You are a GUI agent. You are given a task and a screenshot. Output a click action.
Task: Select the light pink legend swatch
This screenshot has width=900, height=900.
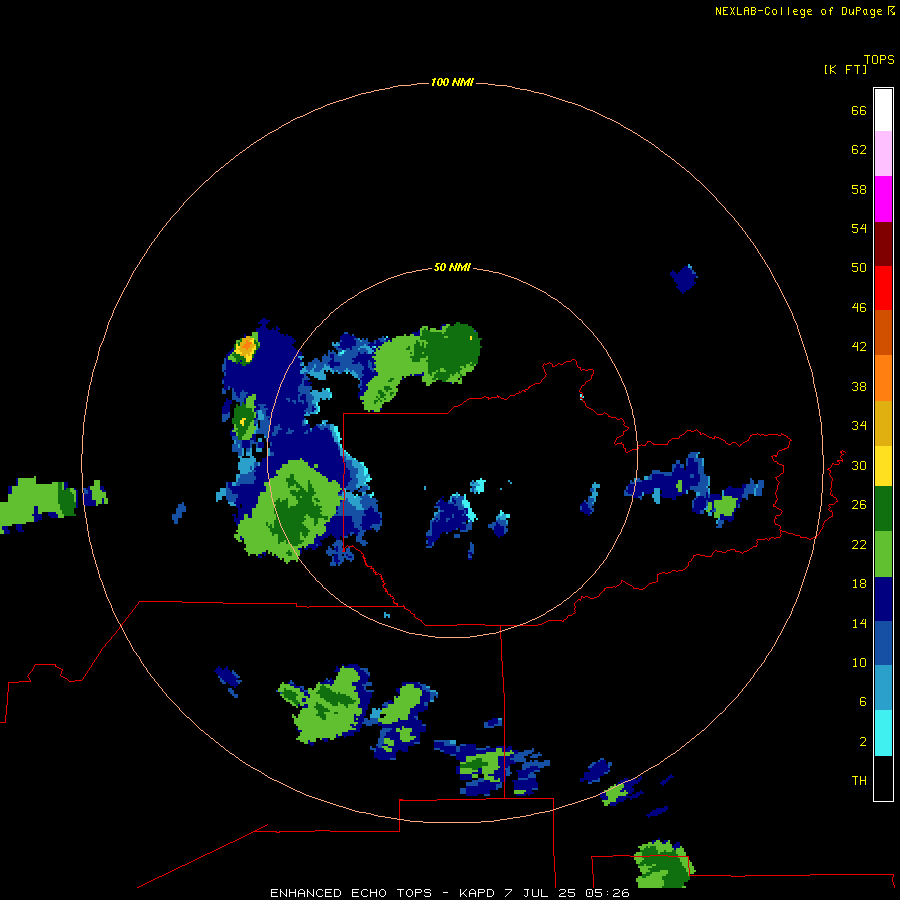coord(883,153)
